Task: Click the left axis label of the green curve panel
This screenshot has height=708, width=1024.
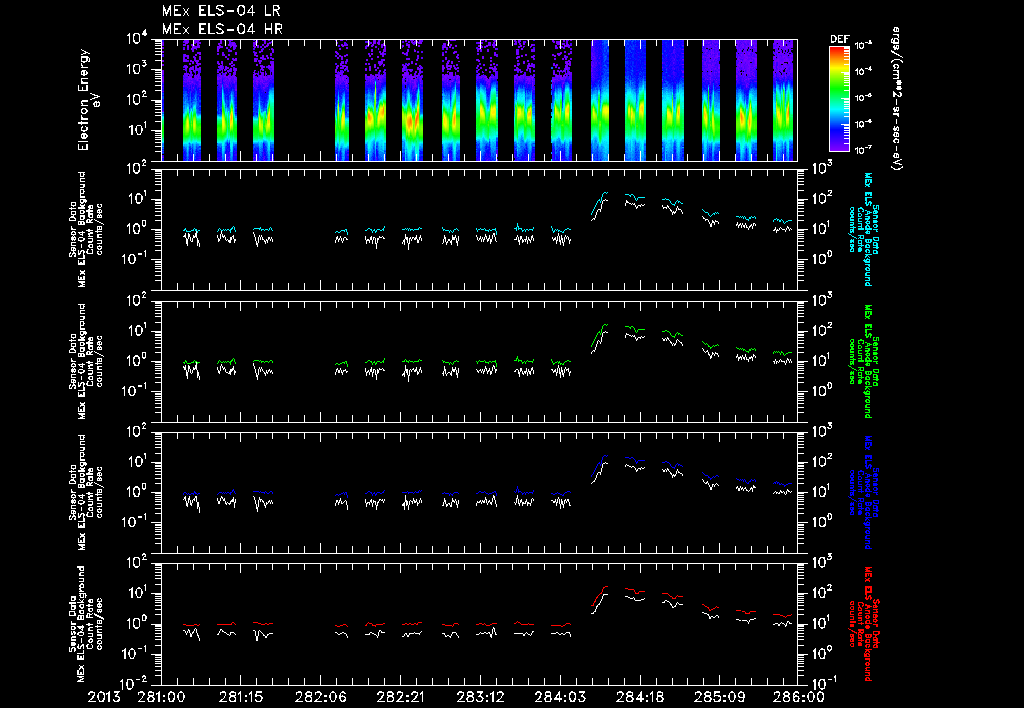Action: [86, 361]
